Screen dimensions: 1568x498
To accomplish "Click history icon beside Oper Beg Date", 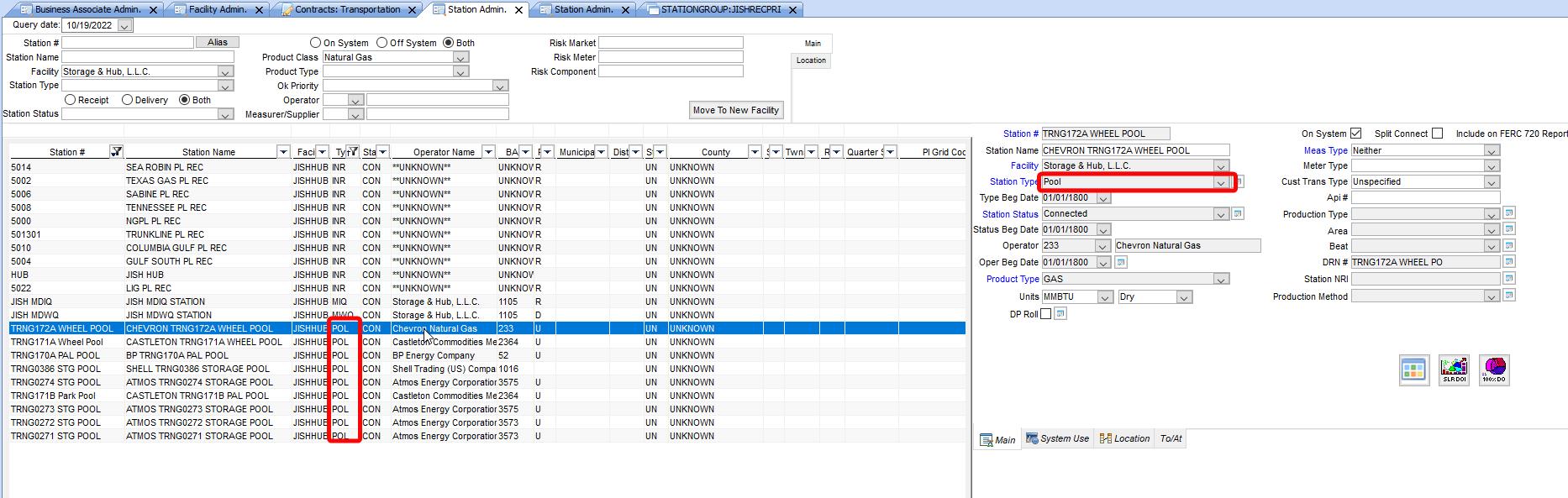I will (x=1121, y=262).
